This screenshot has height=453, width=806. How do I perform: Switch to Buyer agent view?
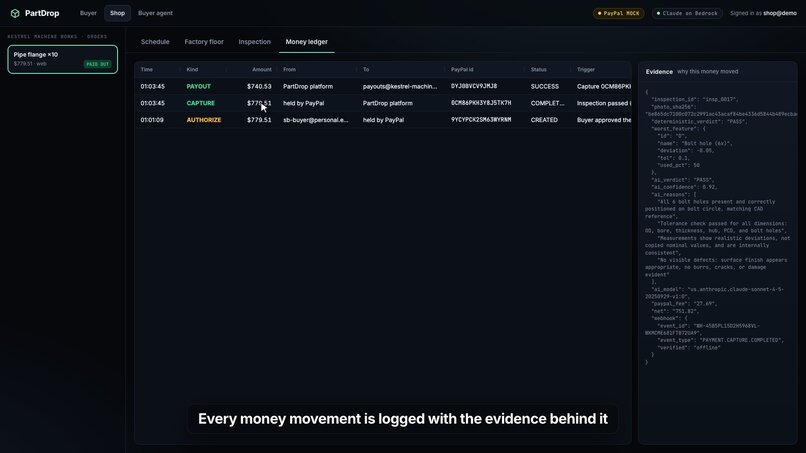pyautogui.click(x=155, y=13)
